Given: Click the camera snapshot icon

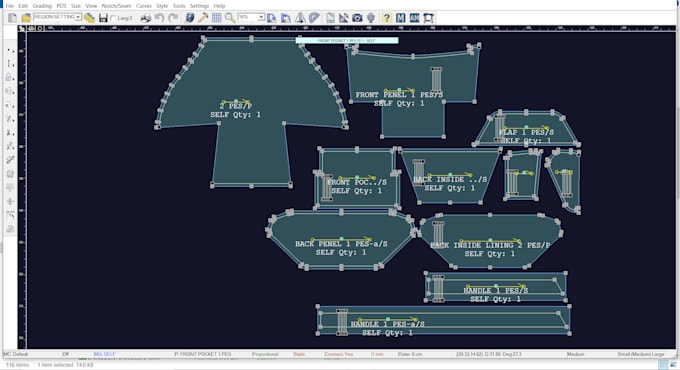Looking at the screenshot, I should [357, 18].
